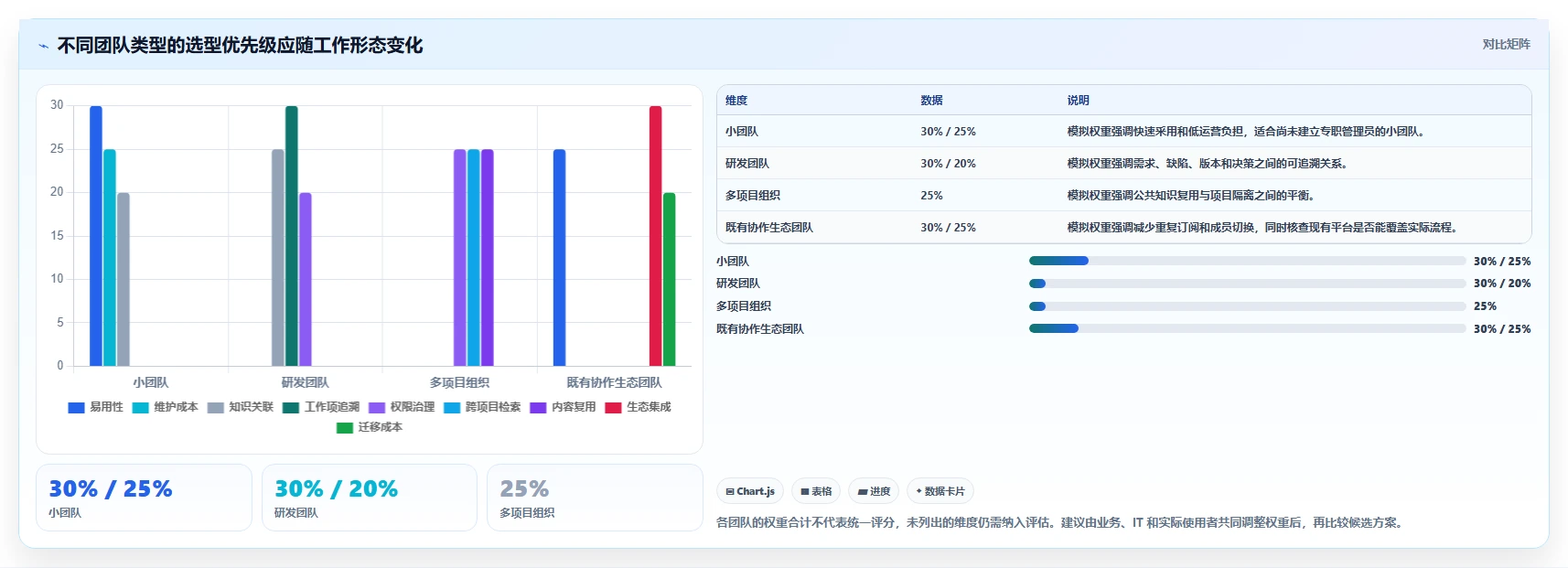1568x568 pixels.
Task: Click the 30% / 20% label beside the 研发团队 progress bar
Action: click(1502, 284)
